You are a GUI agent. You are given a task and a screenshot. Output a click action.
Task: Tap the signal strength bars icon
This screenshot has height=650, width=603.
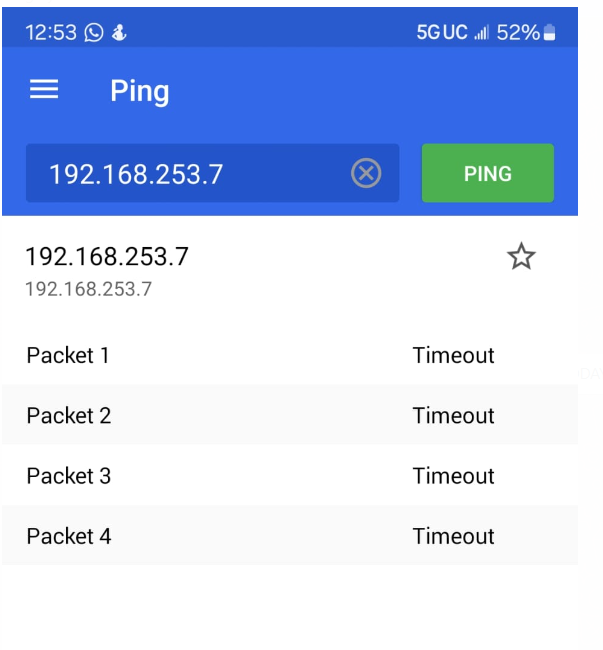[481, 33]
